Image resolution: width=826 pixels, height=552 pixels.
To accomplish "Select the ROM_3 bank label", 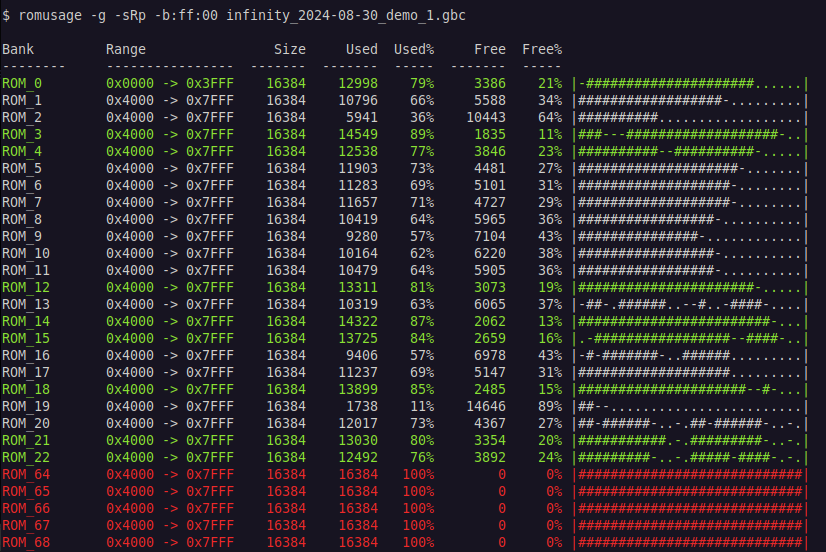I will 22,134.
